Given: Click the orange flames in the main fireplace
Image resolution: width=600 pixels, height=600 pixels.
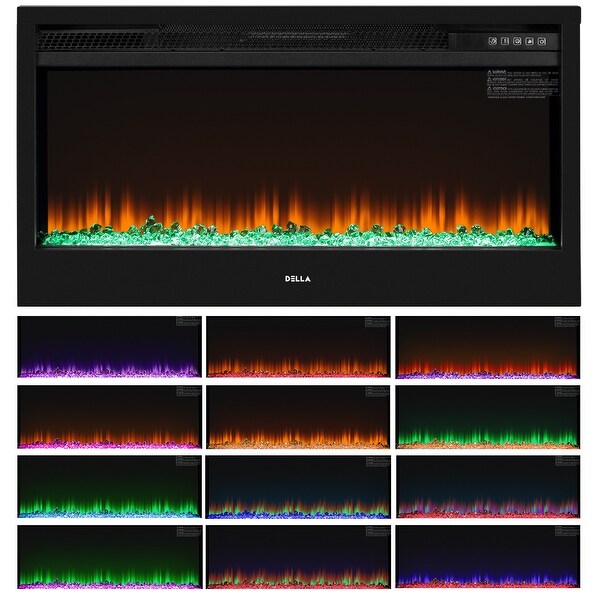Looking at the screenshot, I should 298,209.
